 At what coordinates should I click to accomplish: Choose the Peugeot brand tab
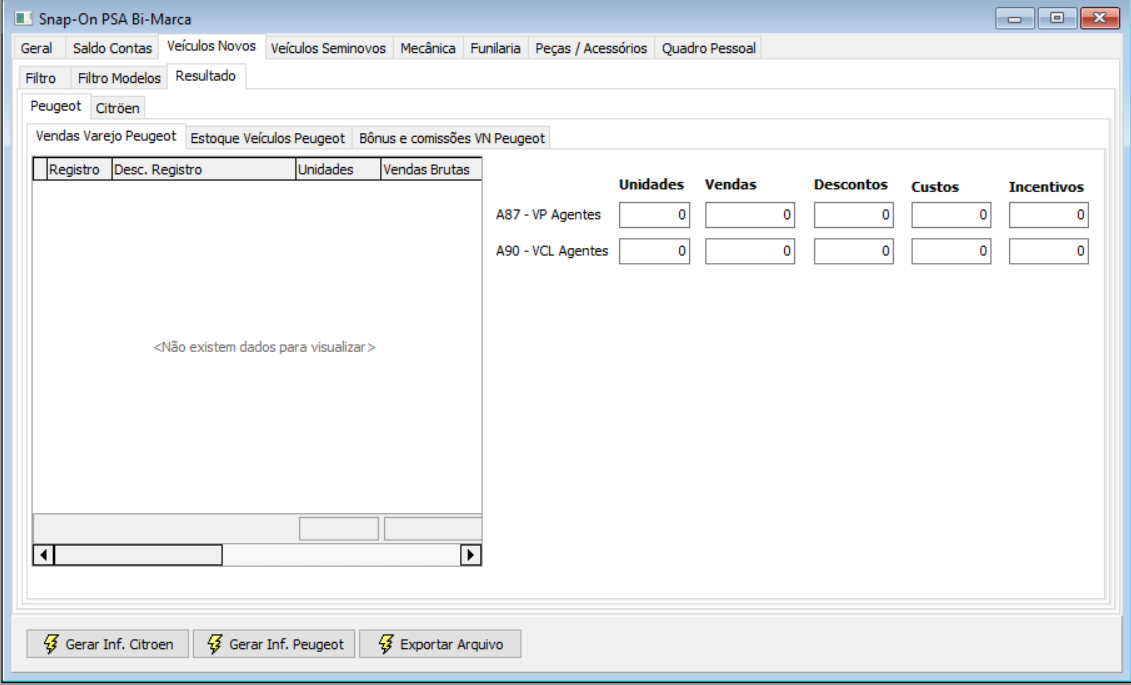click(56, 106)
